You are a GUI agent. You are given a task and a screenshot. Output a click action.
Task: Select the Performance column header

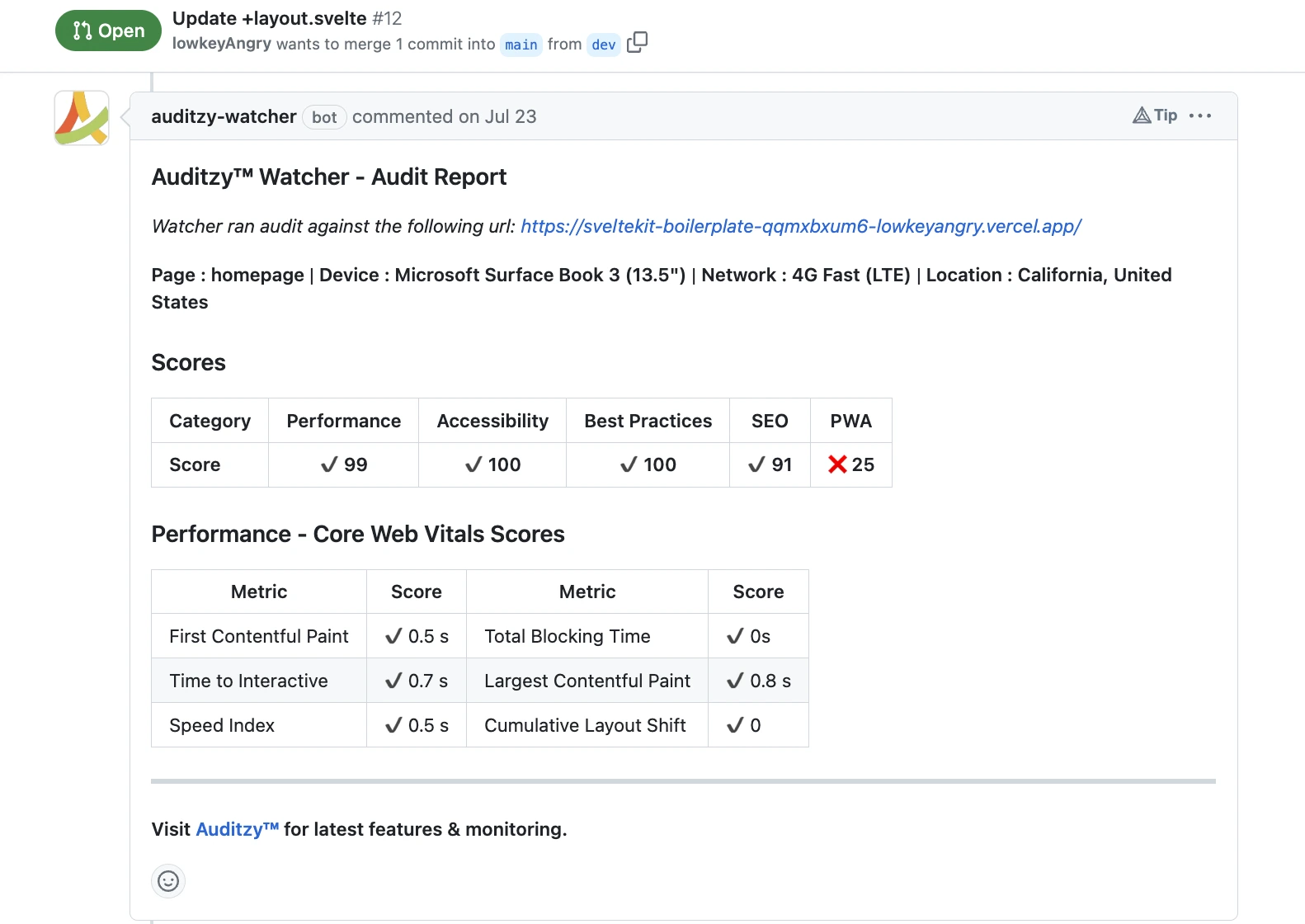[344, 421]
